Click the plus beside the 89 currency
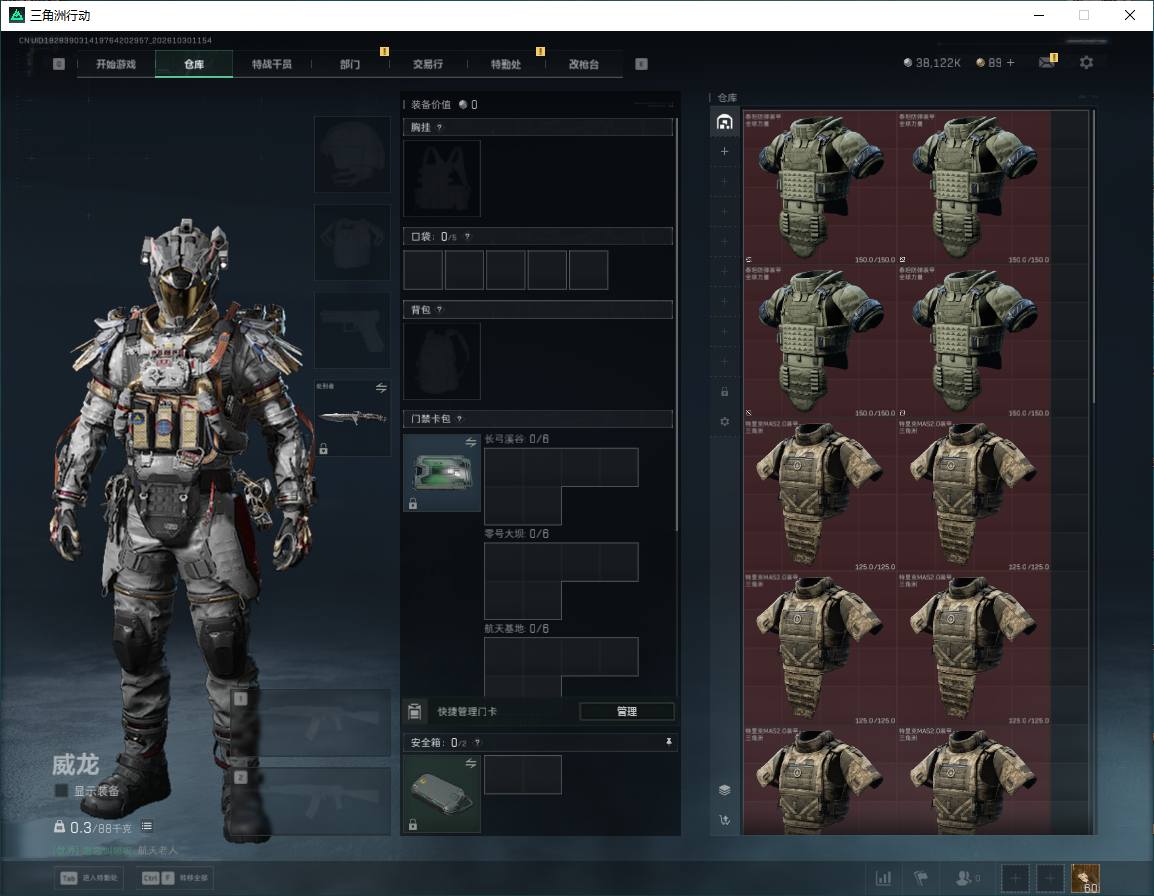 (x=1010, y=63)
